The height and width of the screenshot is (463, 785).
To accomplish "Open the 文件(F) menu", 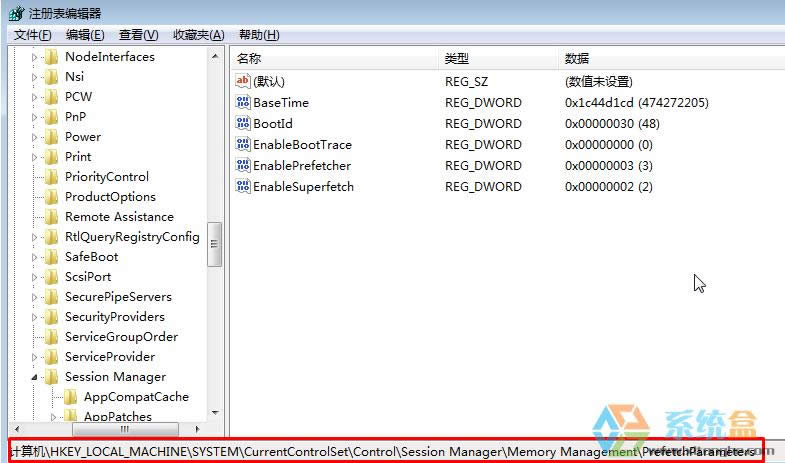I will [x=32, y=35].
